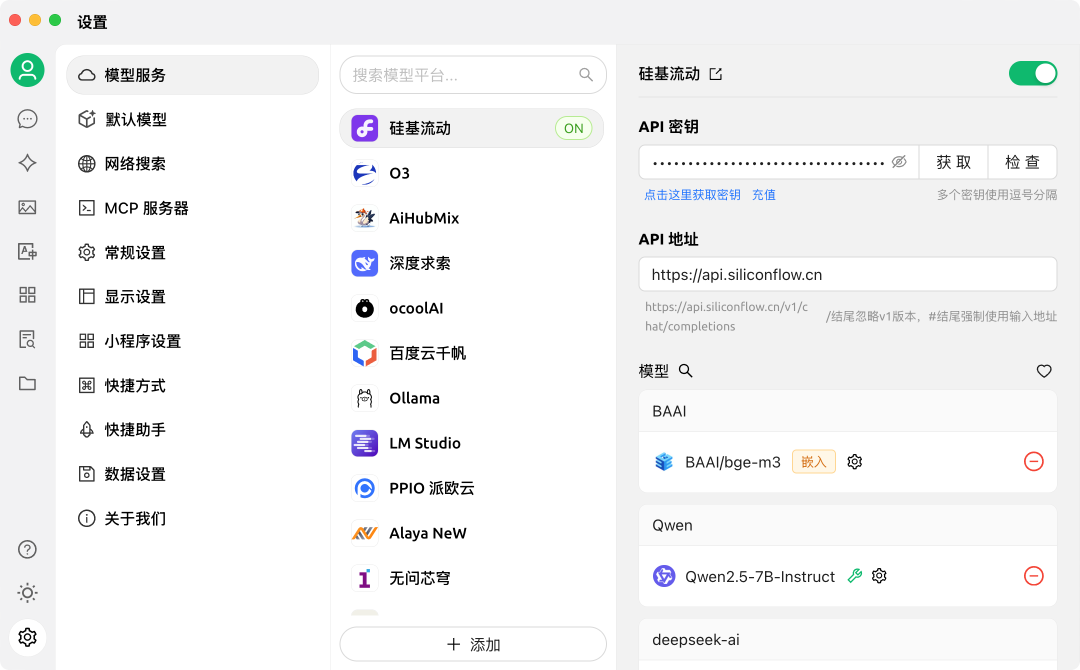Open the agents sparkle icon in the sidebar
Screen dimensions: 1080x670
(28, 163)
